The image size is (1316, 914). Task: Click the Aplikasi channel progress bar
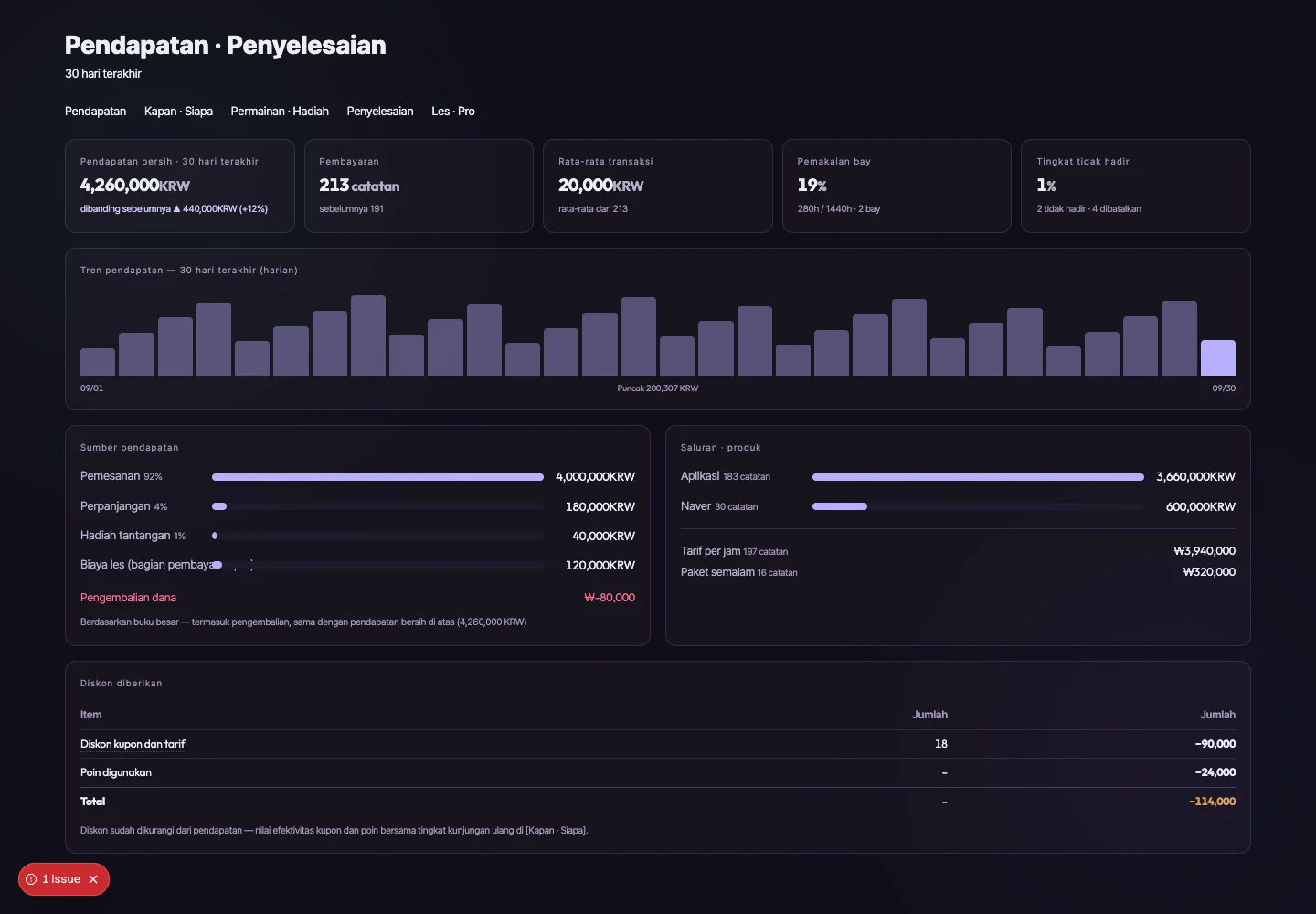coord(978,477)
